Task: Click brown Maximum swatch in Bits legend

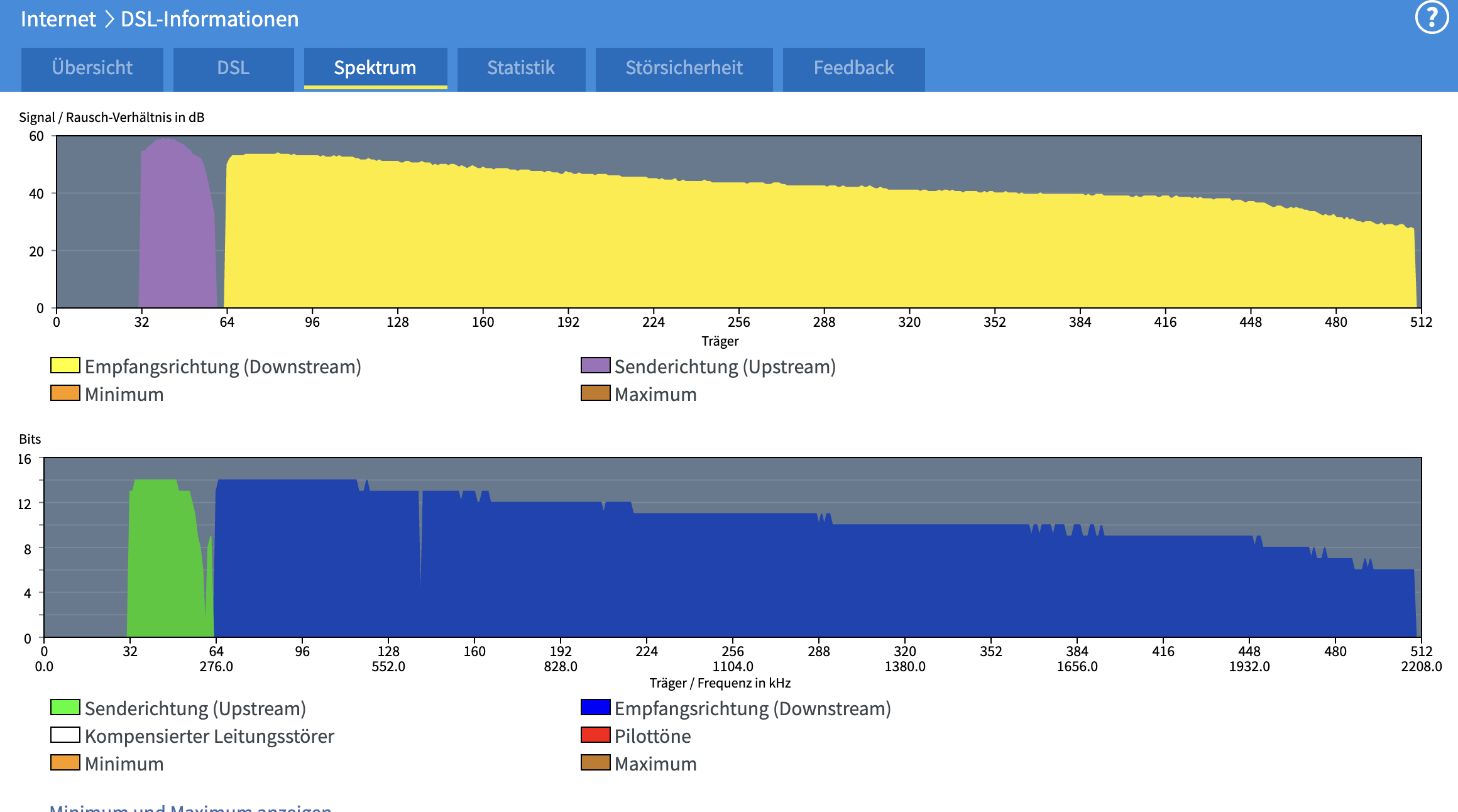Action: (595, 762)
